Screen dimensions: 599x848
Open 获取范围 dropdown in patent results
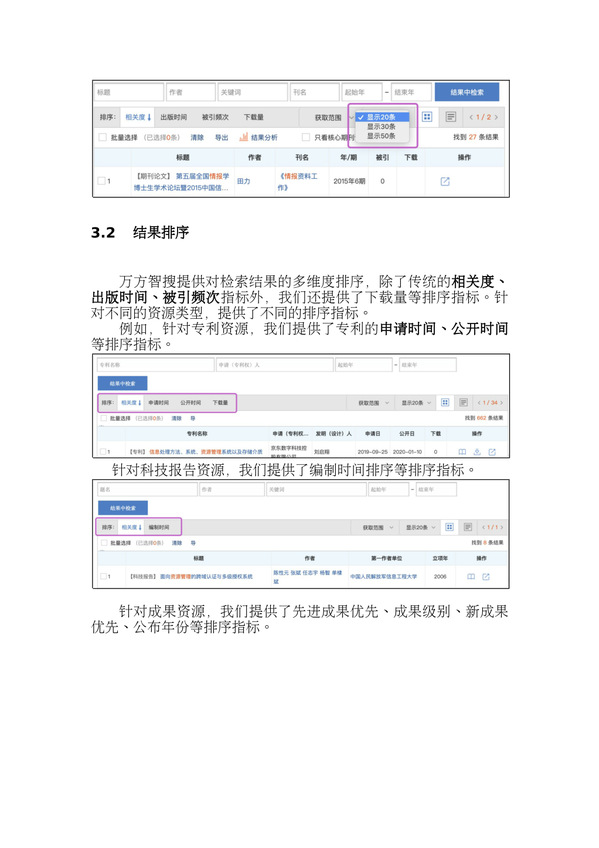pyautogui.click(x=374, y=402)
